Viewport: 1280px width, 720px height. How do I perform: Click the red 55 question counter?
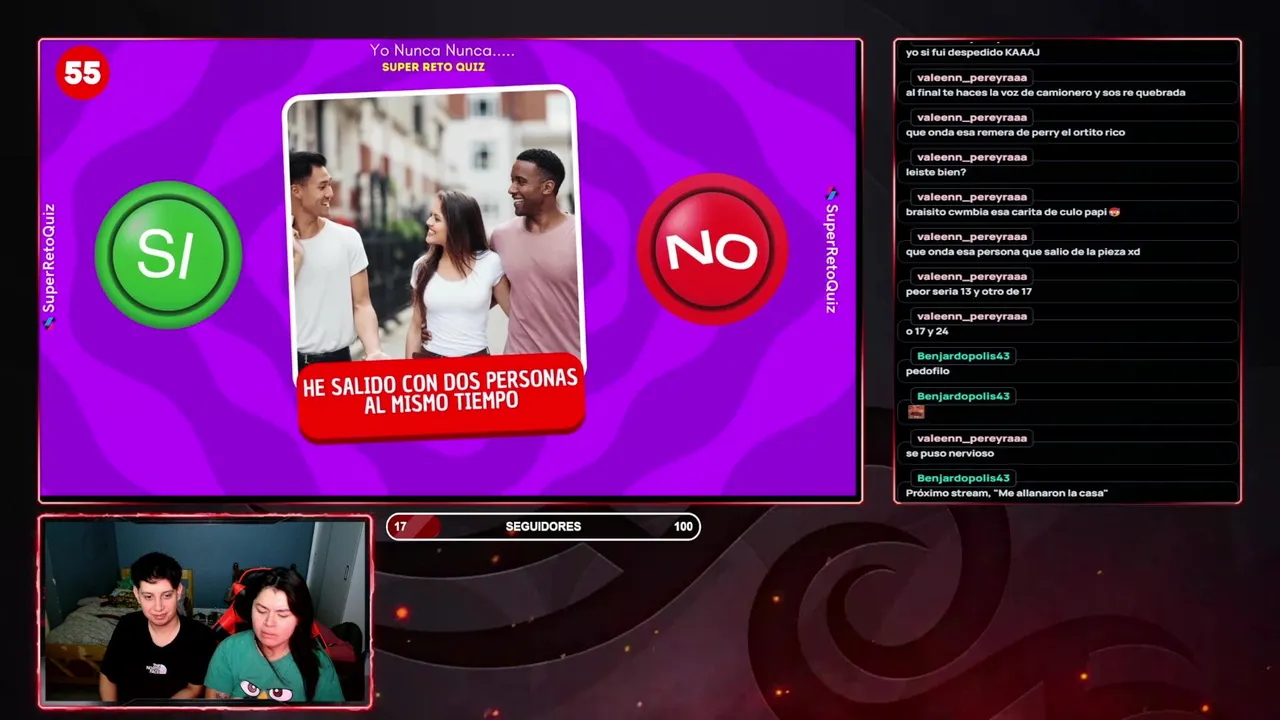82,73
